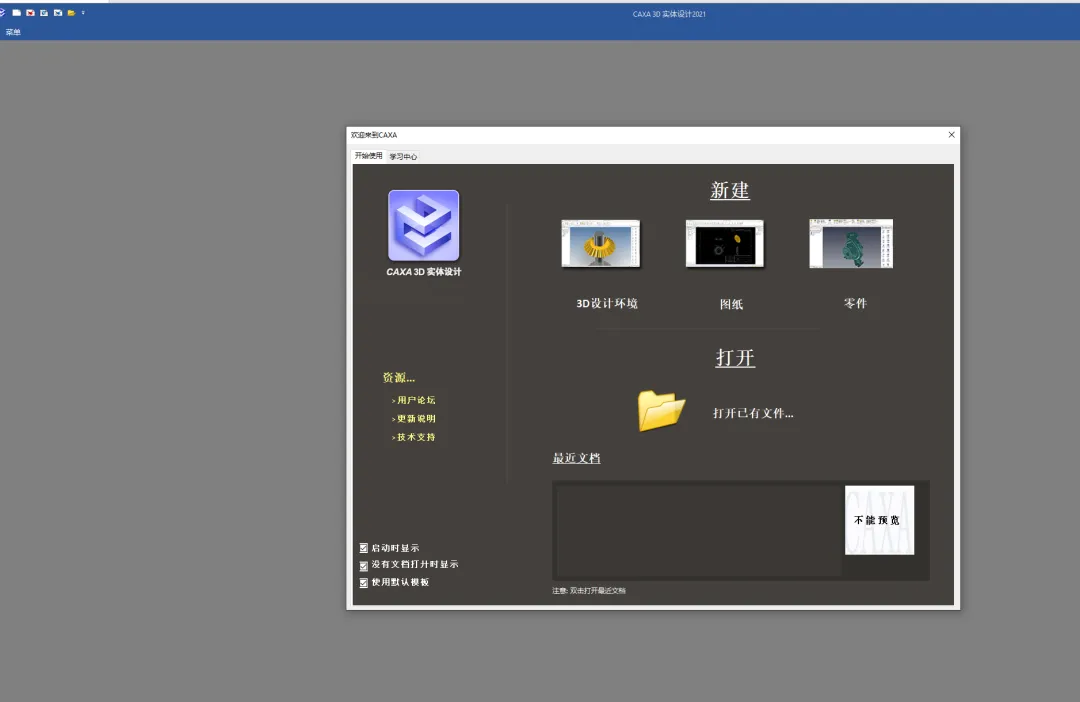The height and width of the screenshot is (702, 1080).
Task: Click the recent documents list box
Action: tap(698, 530)
